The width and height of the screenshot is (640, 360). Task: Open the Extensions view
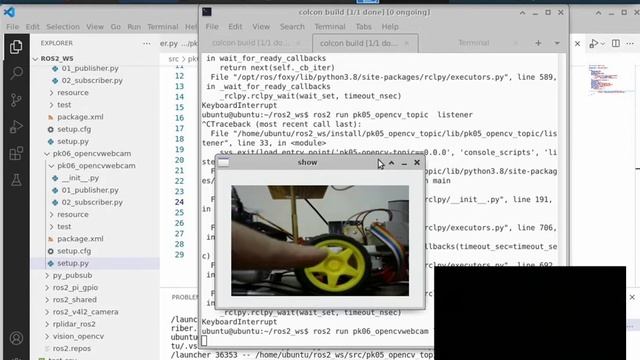pyautogui.click(x=16, y=153)
